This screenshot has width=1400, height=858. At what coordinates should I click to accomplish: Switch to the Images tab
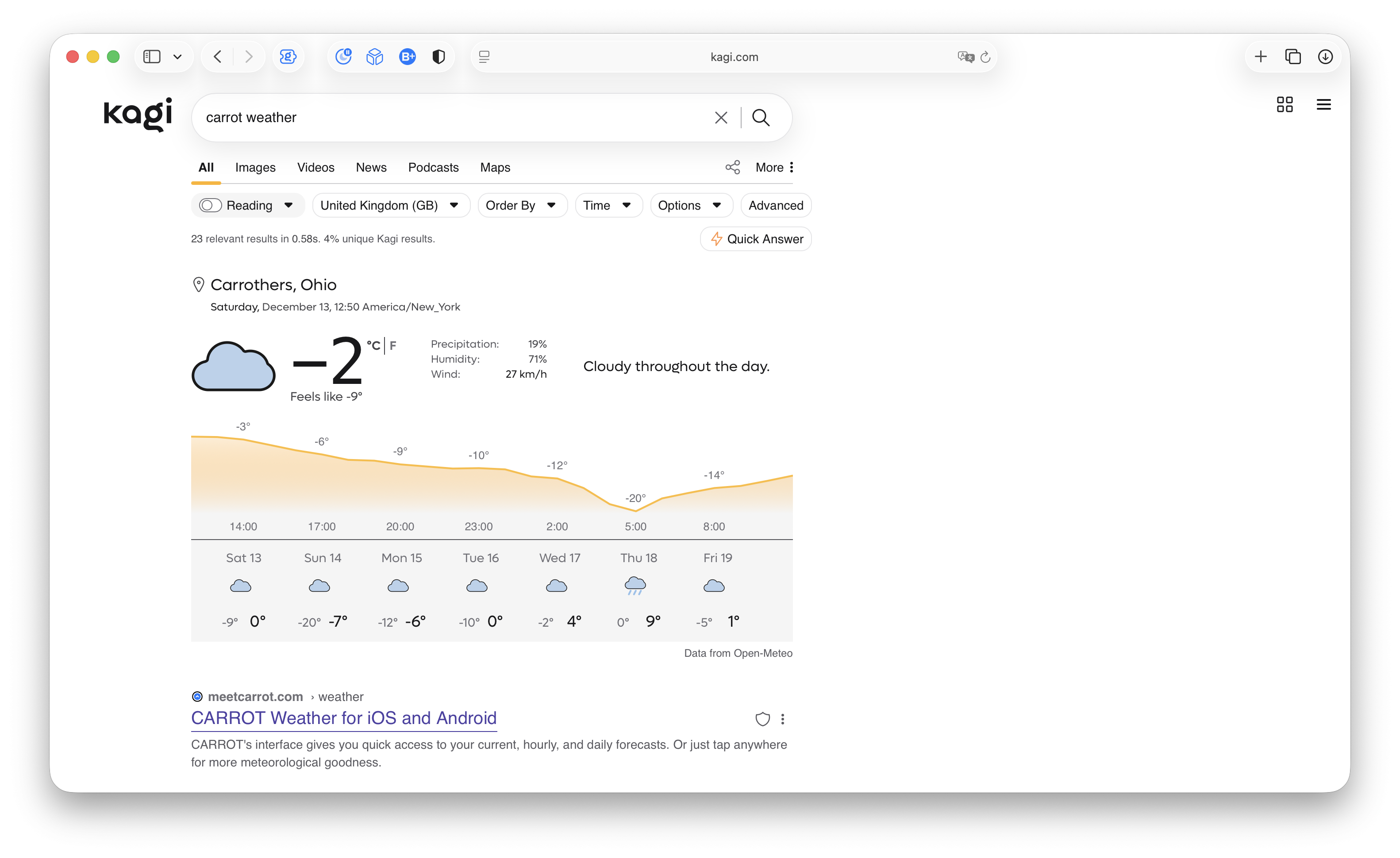255,168
